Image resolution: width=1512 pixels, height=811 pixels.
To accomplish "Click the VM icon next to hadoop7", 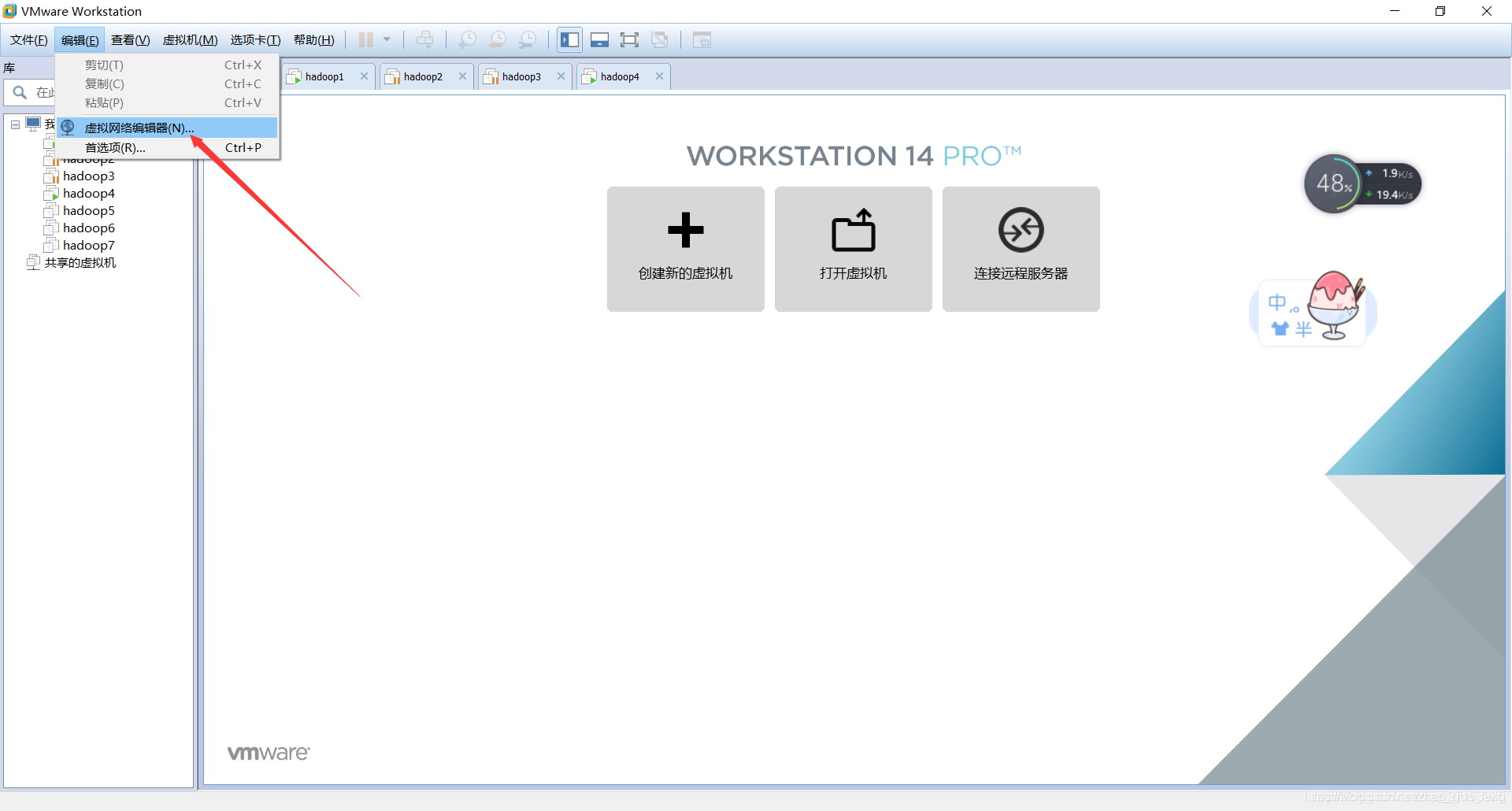I will pyautogui.click(x=51, y=246).
